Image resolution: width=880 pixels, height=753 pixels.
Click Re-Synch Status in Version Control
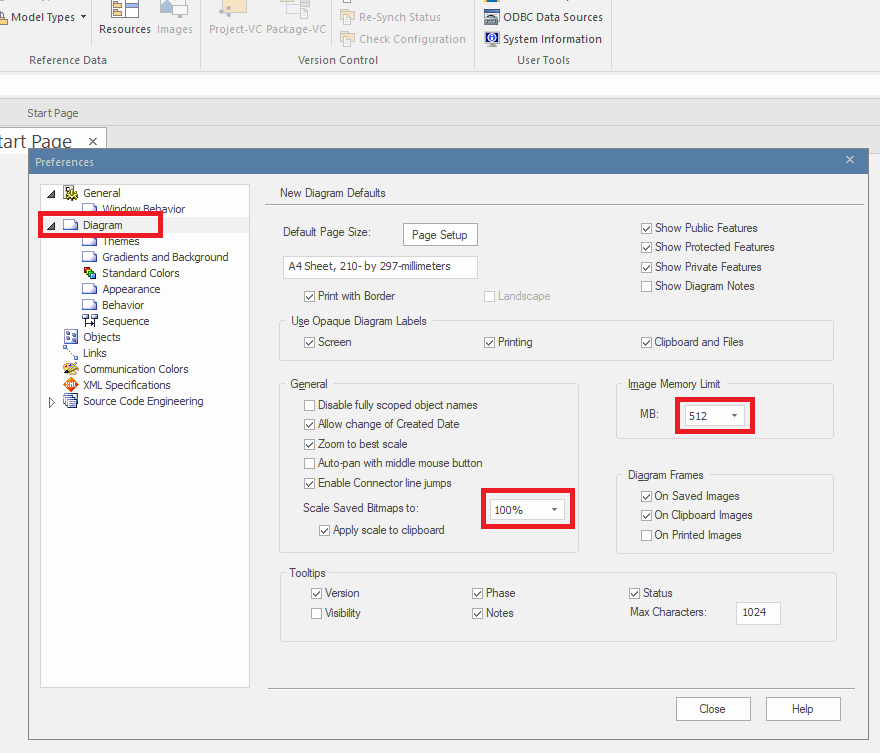tap(391, 17)
